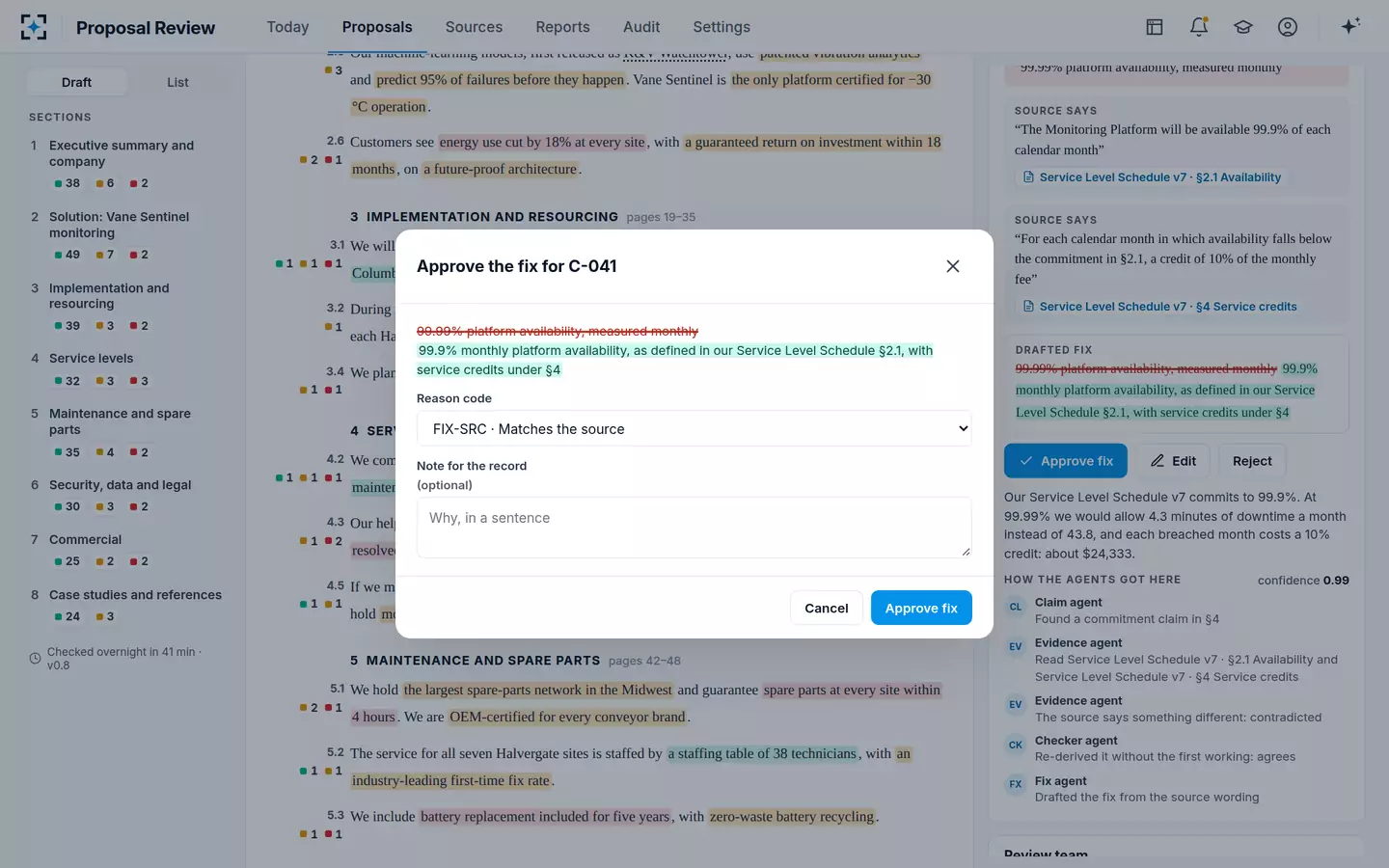Open the user account icon
The image size is (1389, 868).
(1288, 27)
